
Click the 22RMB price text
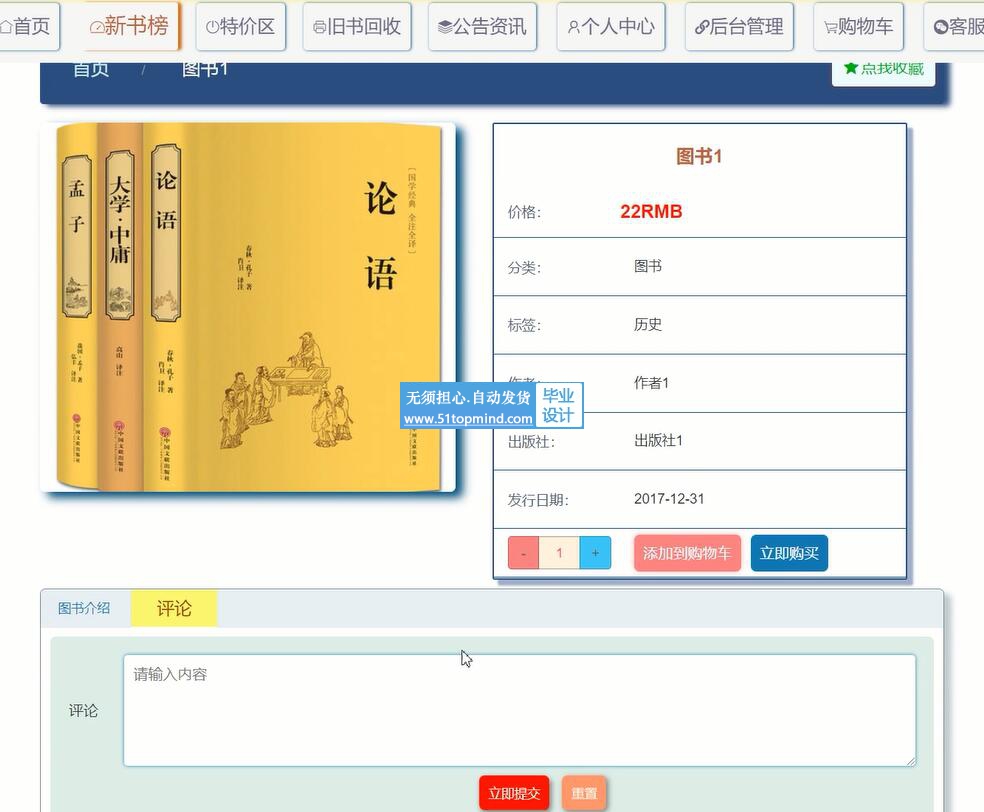pyautogui.click(x=651, y=211)
